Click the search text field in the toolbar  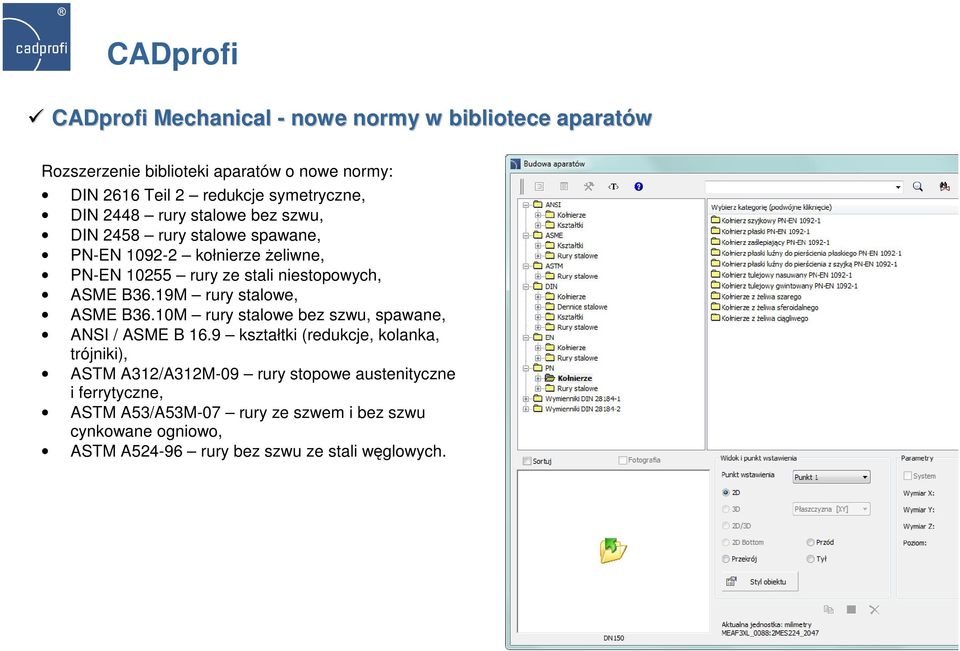(x=798, y=187)
